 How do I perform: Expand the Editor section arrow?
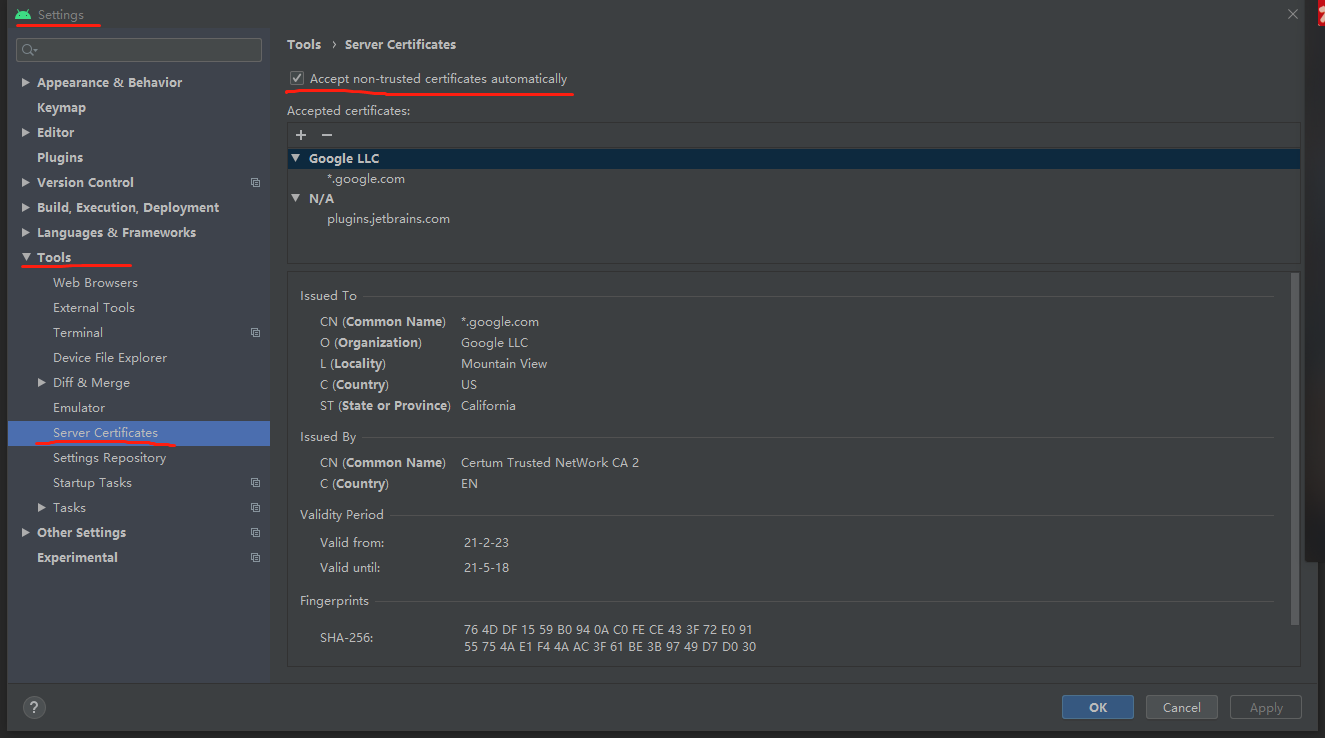coord(26,133)
